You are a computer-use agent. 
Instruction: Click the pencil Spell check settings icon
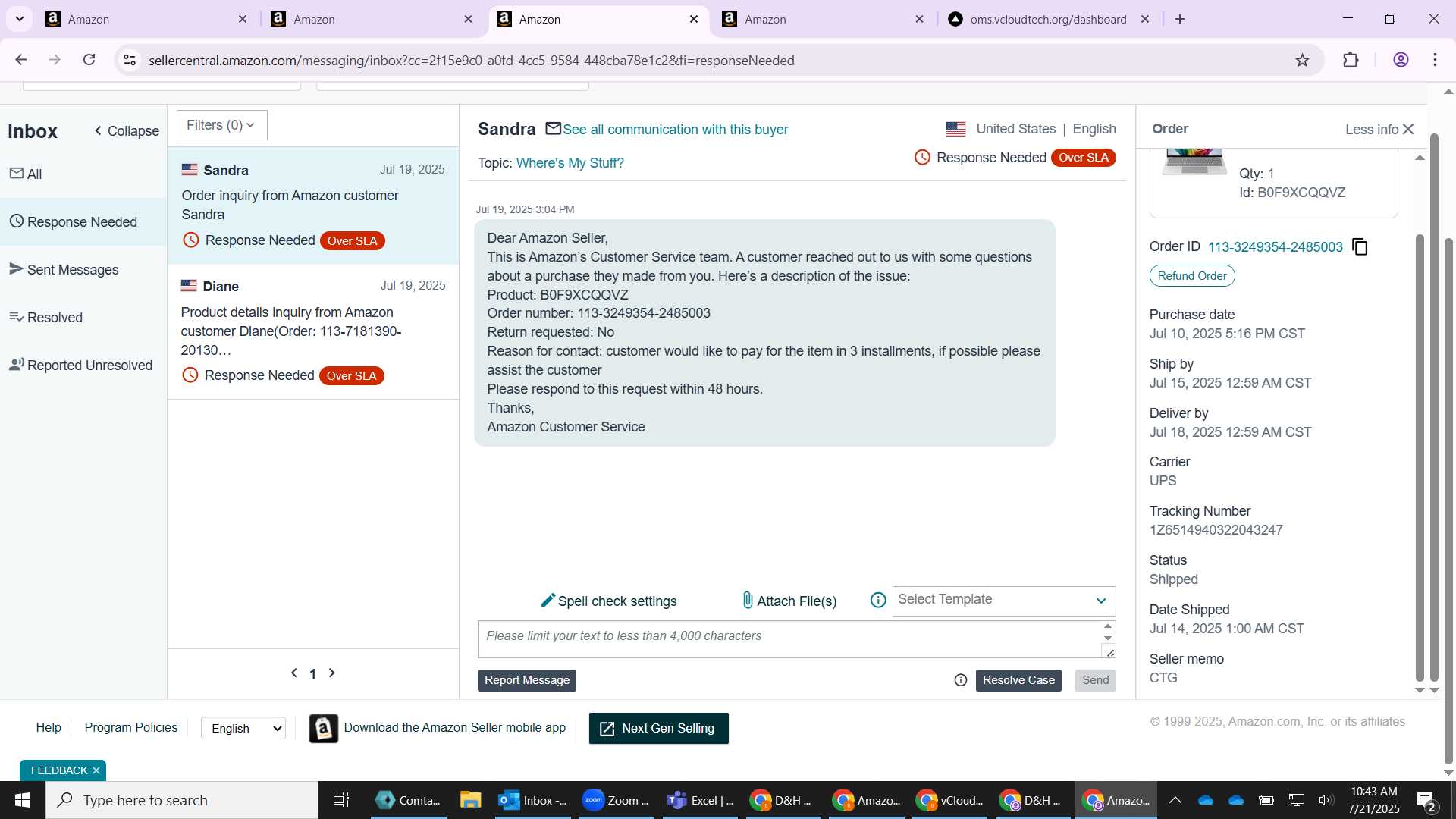point(548,601)
